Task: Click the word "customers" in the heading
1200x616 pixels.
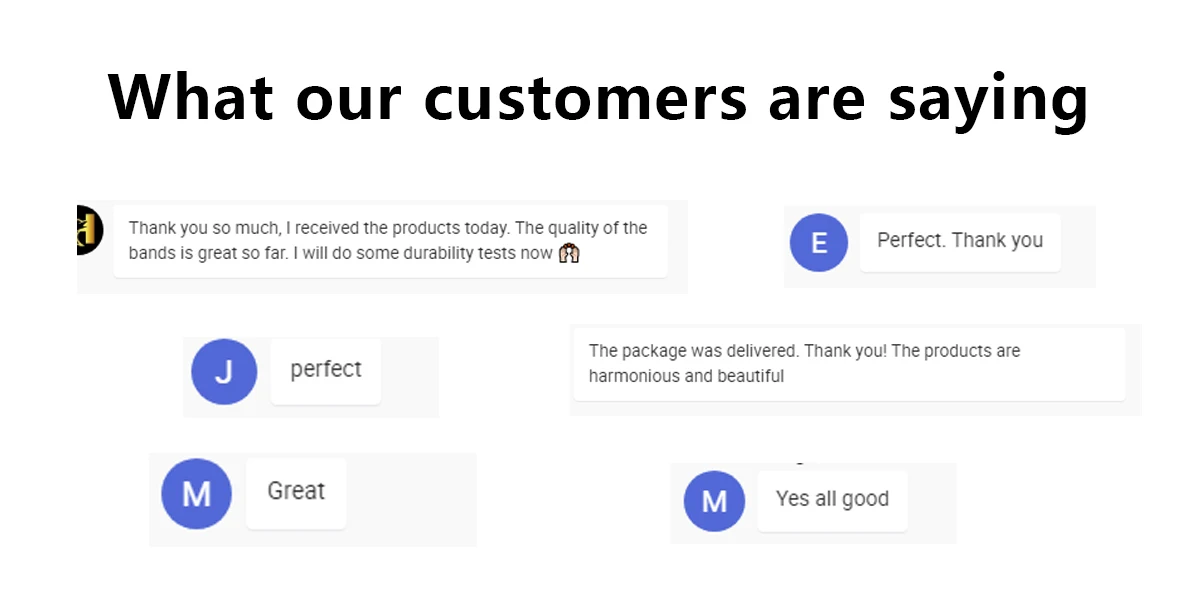Action: pyautogui.click(x=585, y=98)
